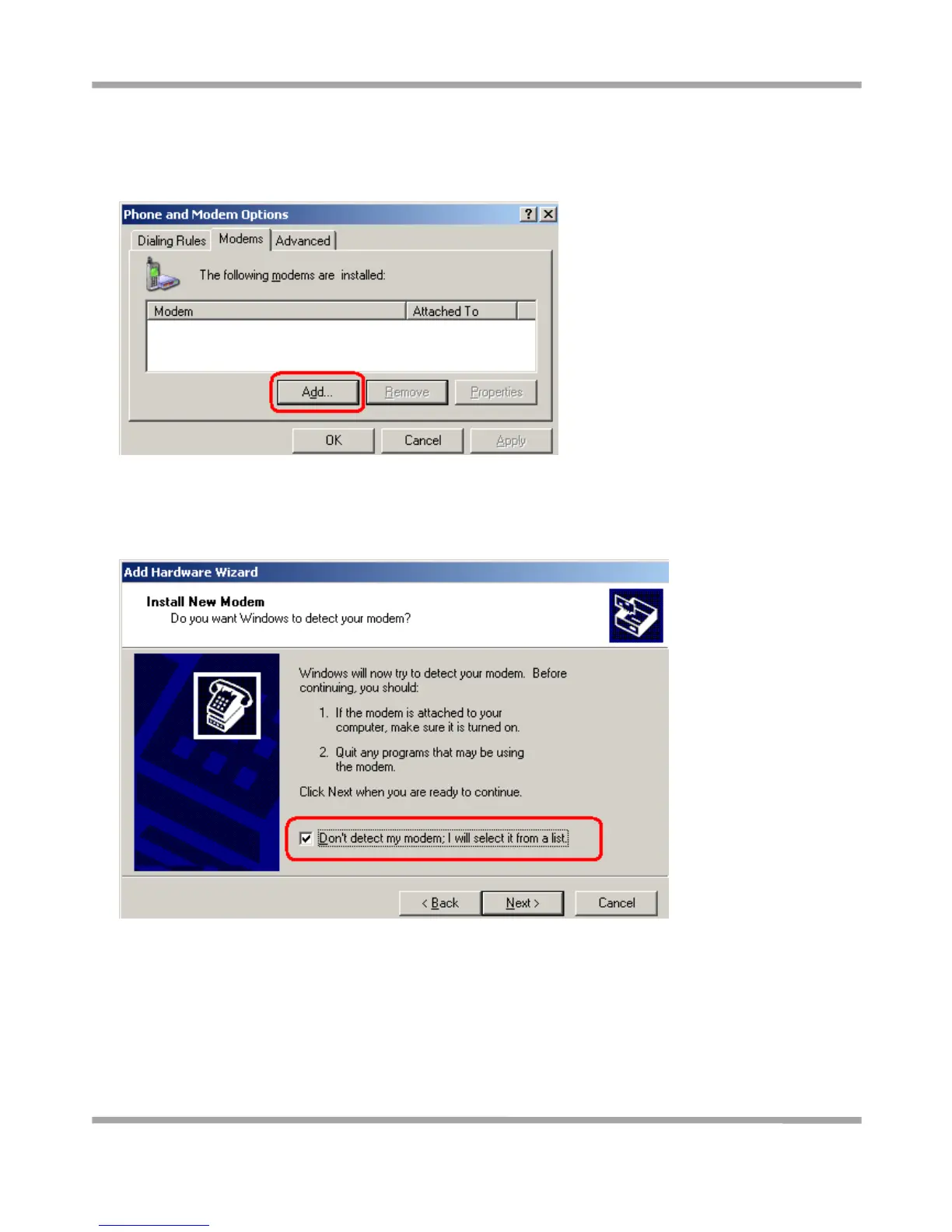Click Next in Add Hardware Wizard

click(x=523, y=903)
